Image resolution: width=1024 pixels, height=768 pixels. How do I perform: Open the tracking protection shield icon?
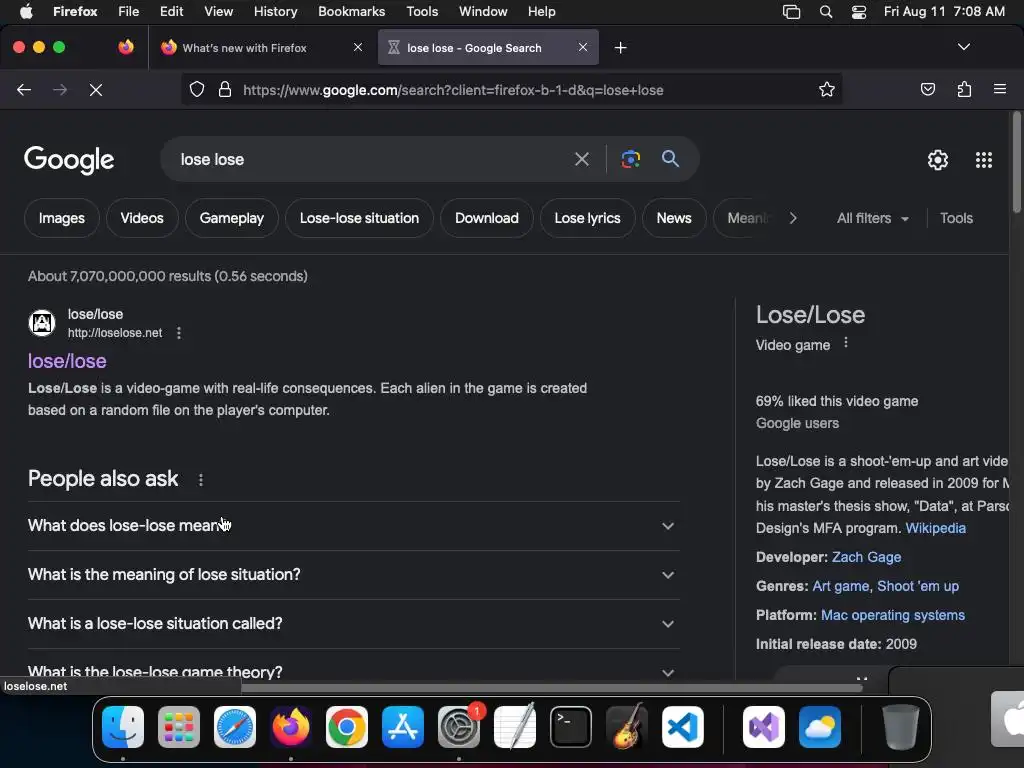(x=197, y=89)
